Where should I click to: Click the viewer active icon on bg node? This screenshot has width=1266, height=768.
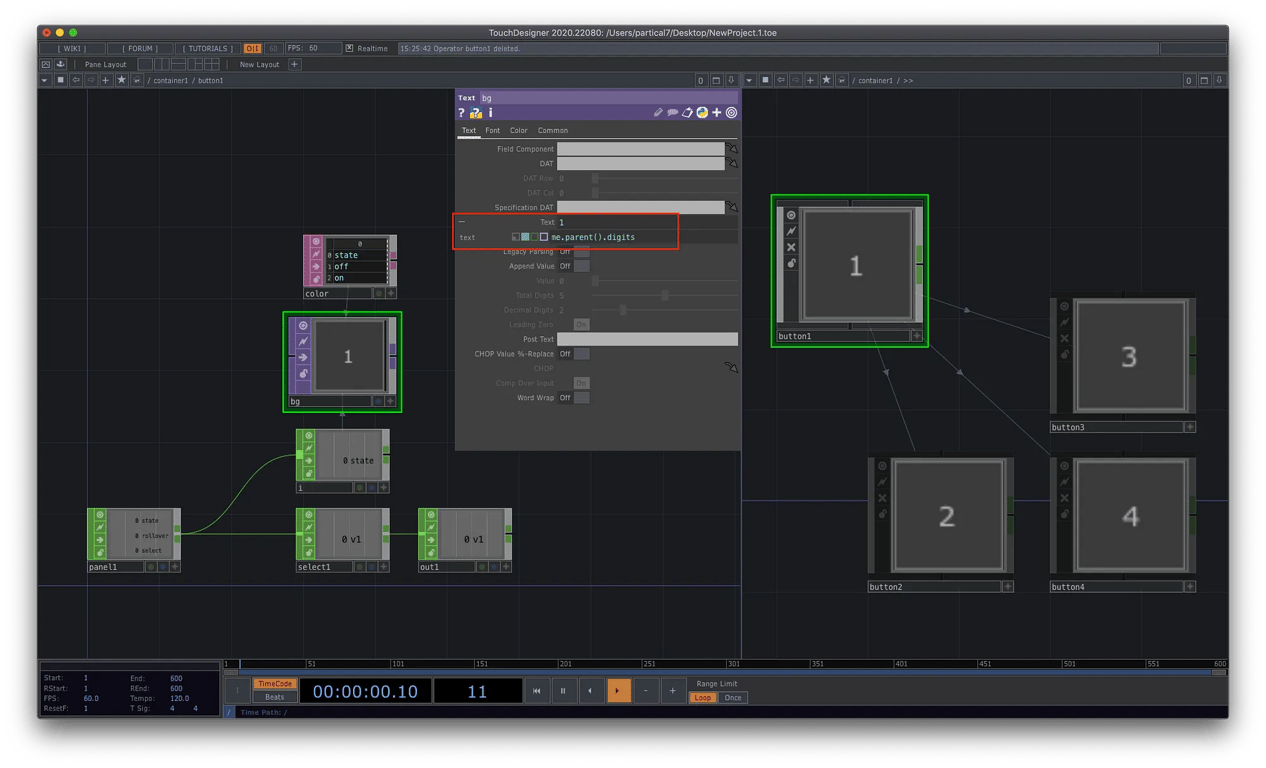pos(302,326)
